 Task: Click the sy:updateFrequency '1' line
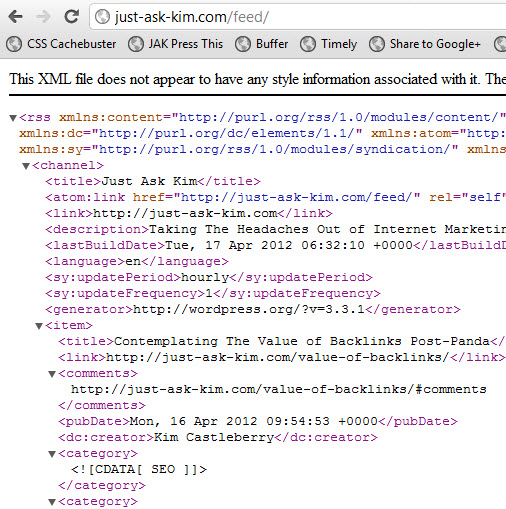213,293
